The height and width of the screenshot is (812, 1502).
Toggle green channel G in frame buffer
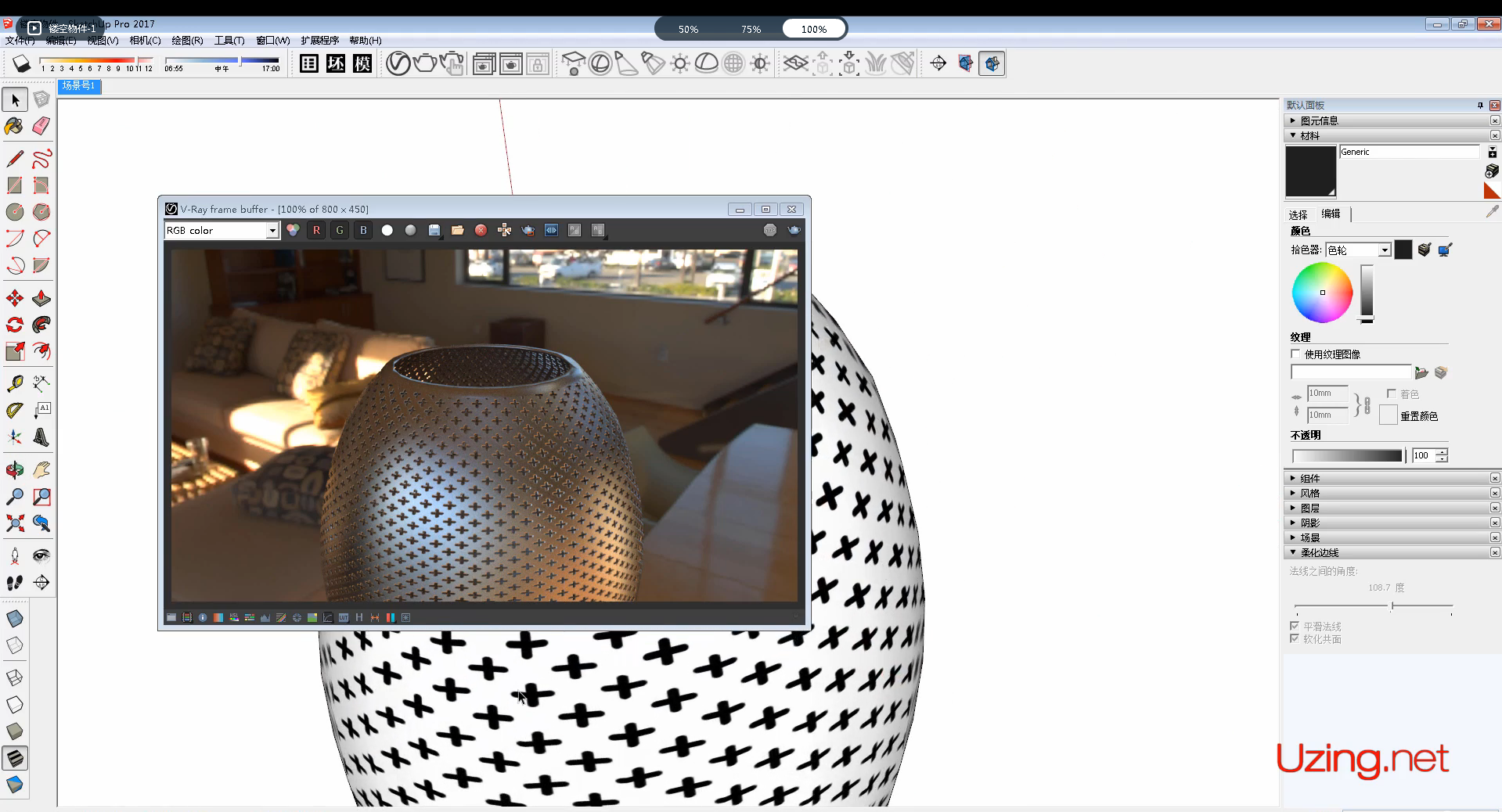[x=340, y=230]
